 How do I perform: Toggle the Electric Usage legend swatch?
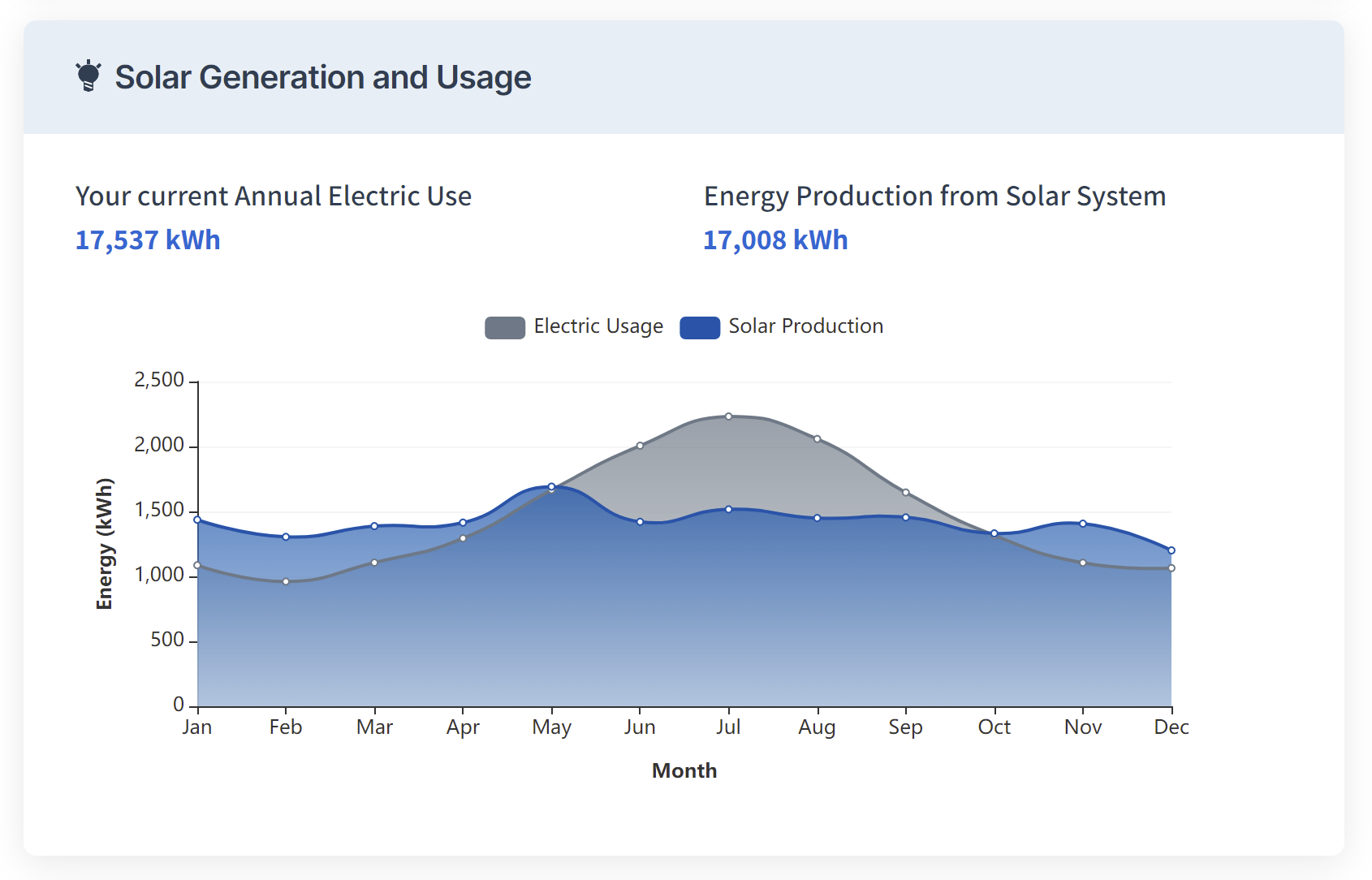point(504,327)
